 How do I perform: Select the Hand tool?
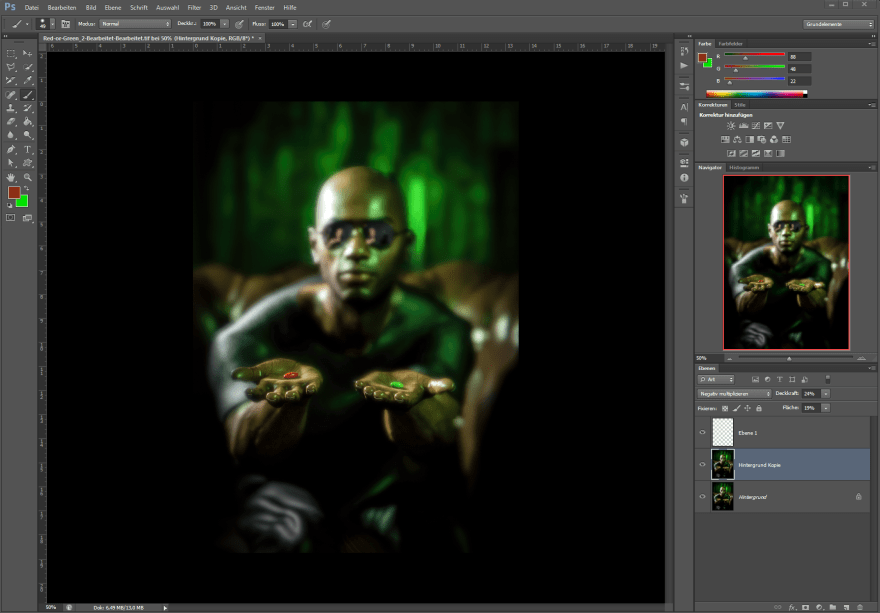[11, 177]
